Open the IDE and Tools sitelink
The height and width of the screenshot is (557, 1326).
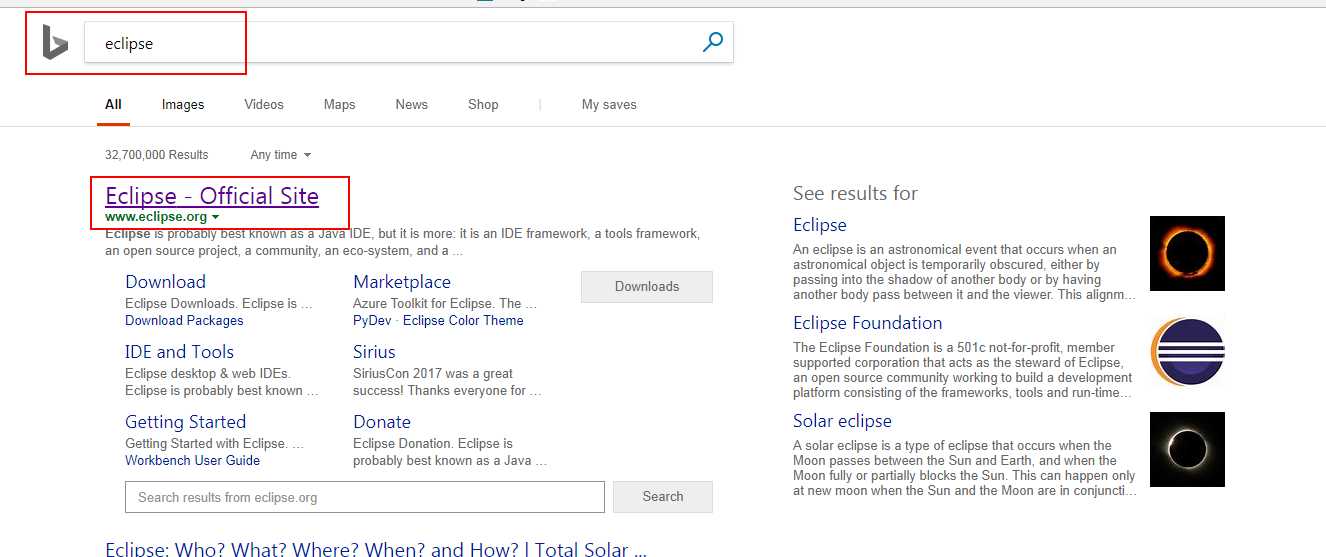point(179,352)
